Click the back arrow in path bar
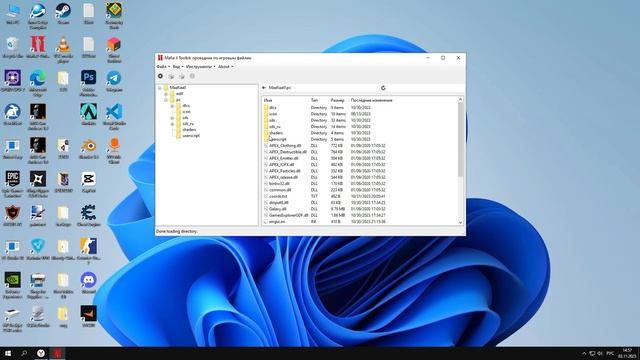Screen dimensions: 640x360 pos(264,88)
